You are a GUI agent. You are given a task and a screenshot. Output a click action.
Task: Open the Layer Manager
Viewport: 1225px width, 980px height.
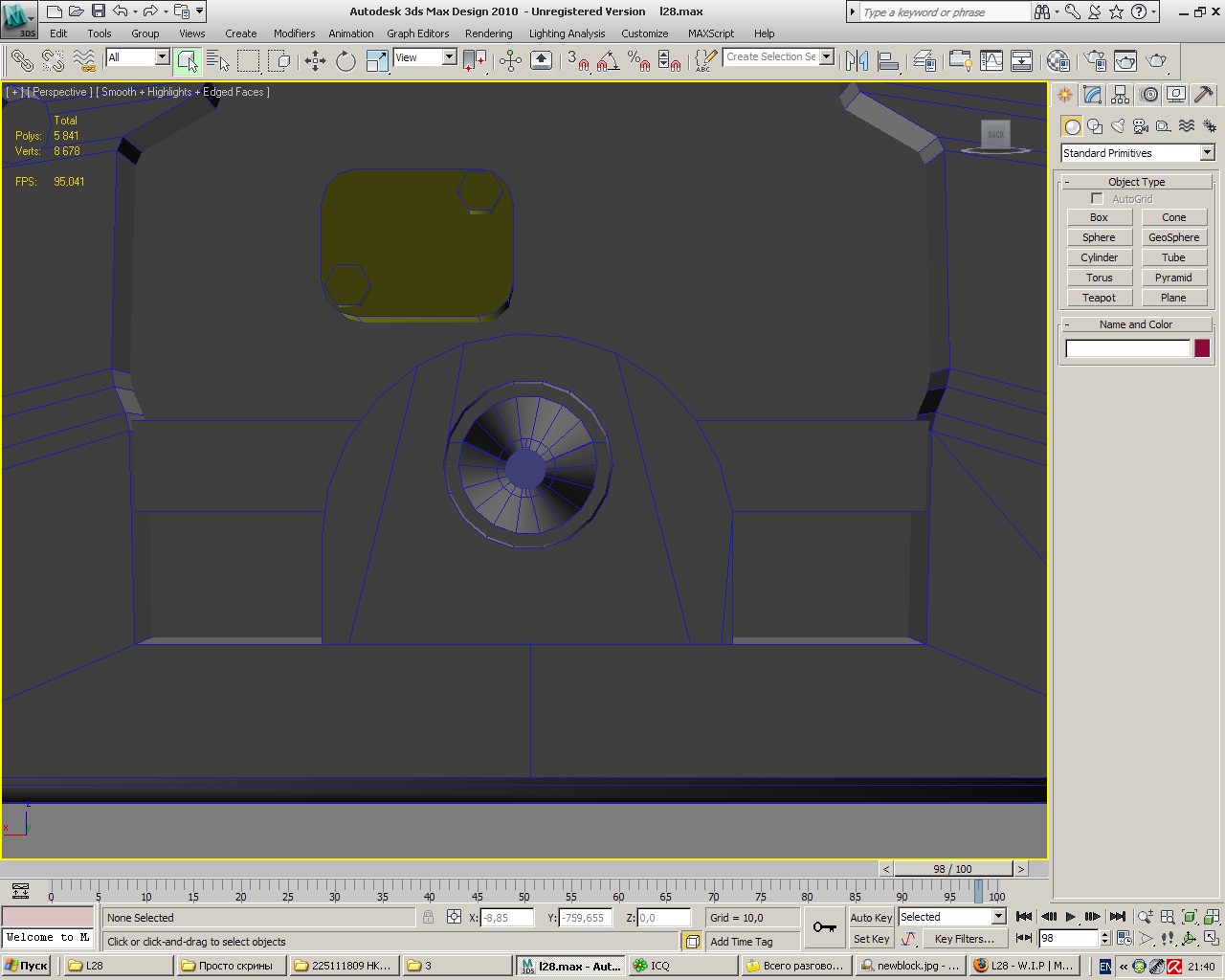(x=924, y=61)
